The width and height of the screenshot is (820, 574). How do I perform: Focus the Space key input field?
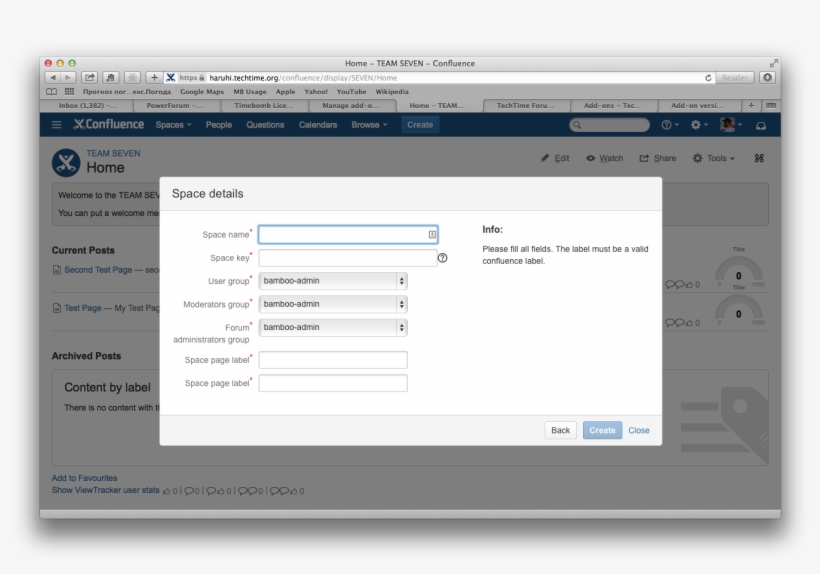coord(348,258)
